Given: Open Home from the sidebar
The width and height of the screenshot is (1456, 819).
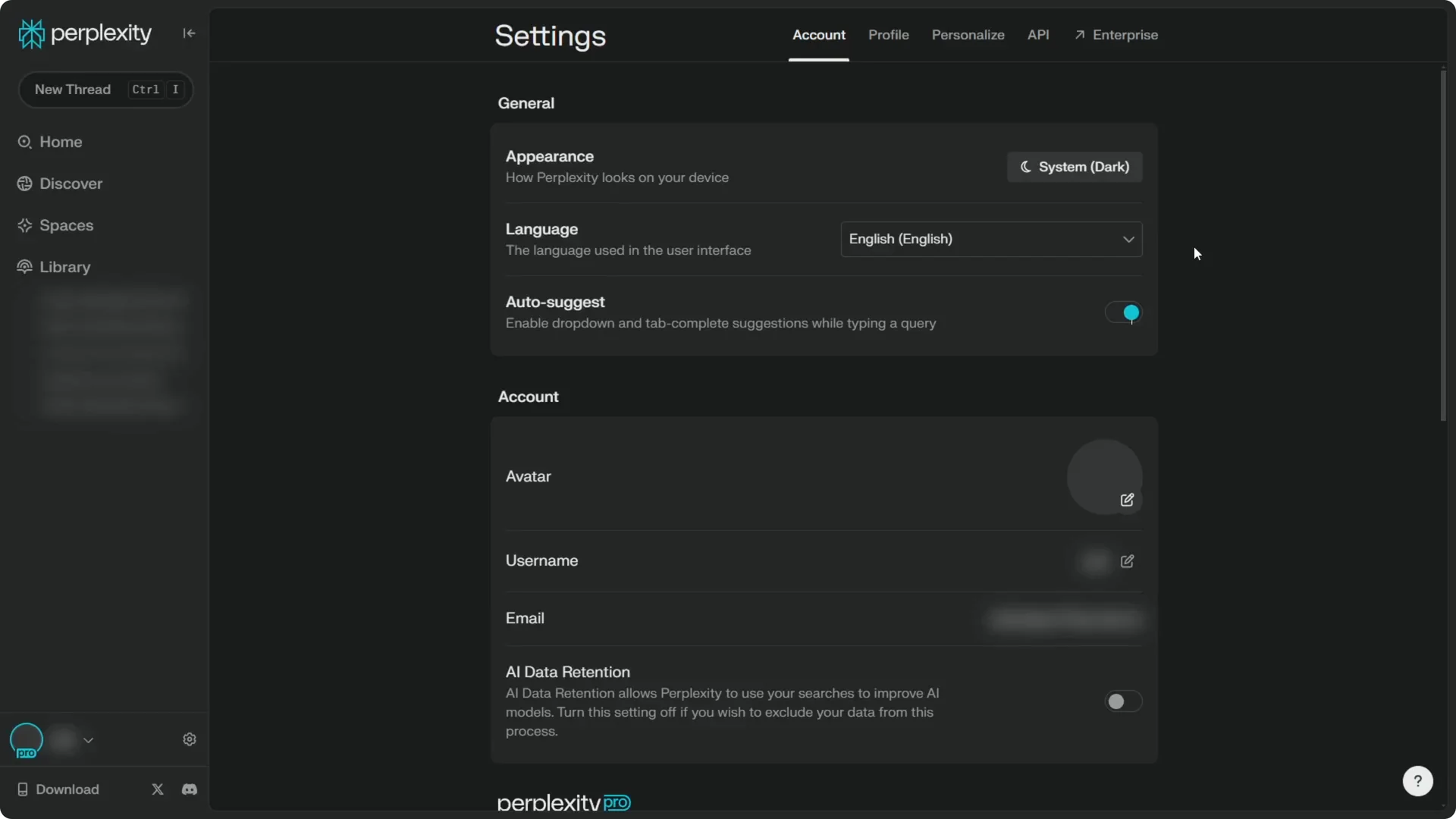Looking at the screenshot, I should pyautogui.click(x=60, y=142).
